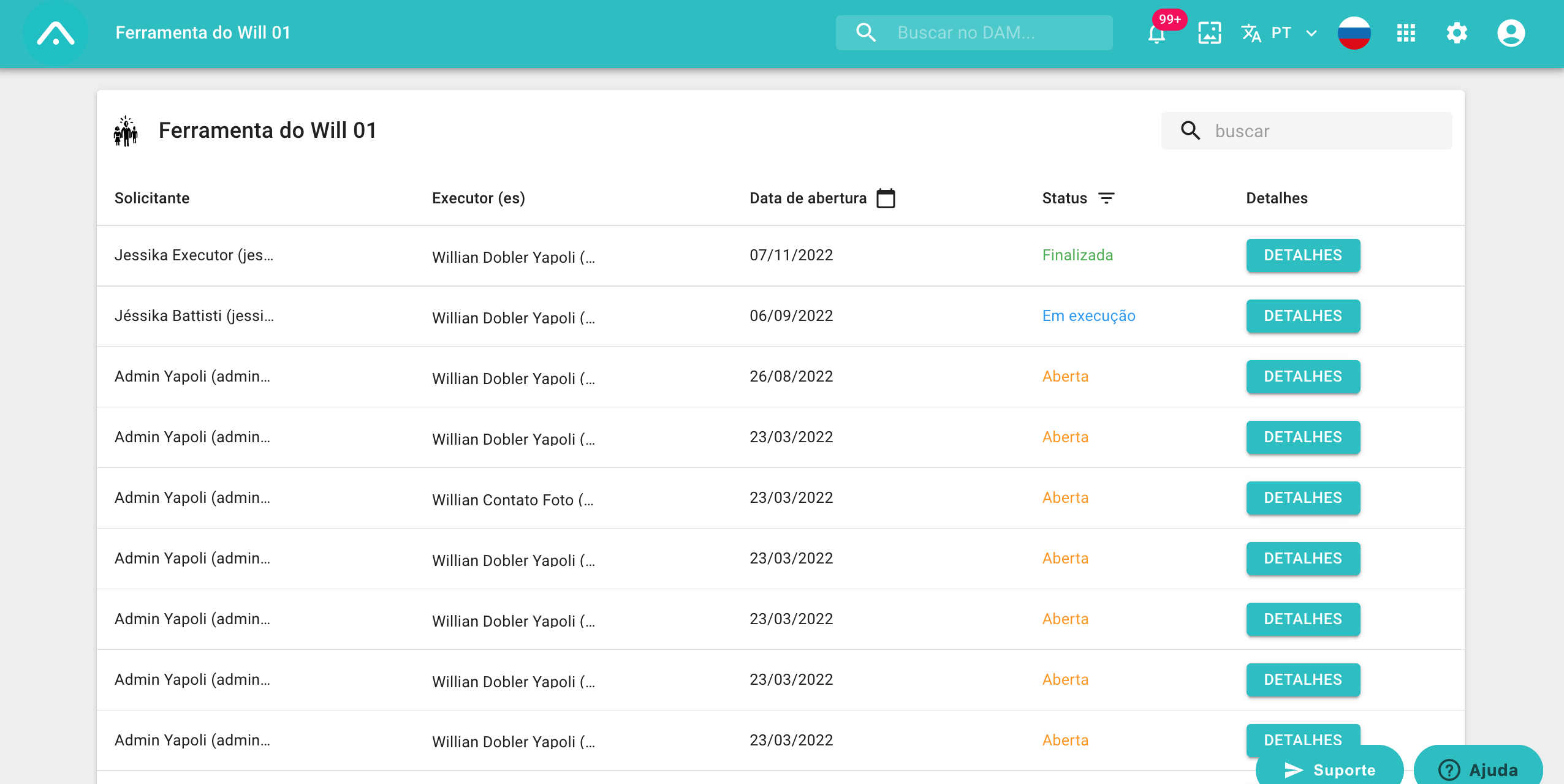Viewport: 1564px width, 784px height.
Task: Open the settings gear icon
Action: (x=1457, y=32)
